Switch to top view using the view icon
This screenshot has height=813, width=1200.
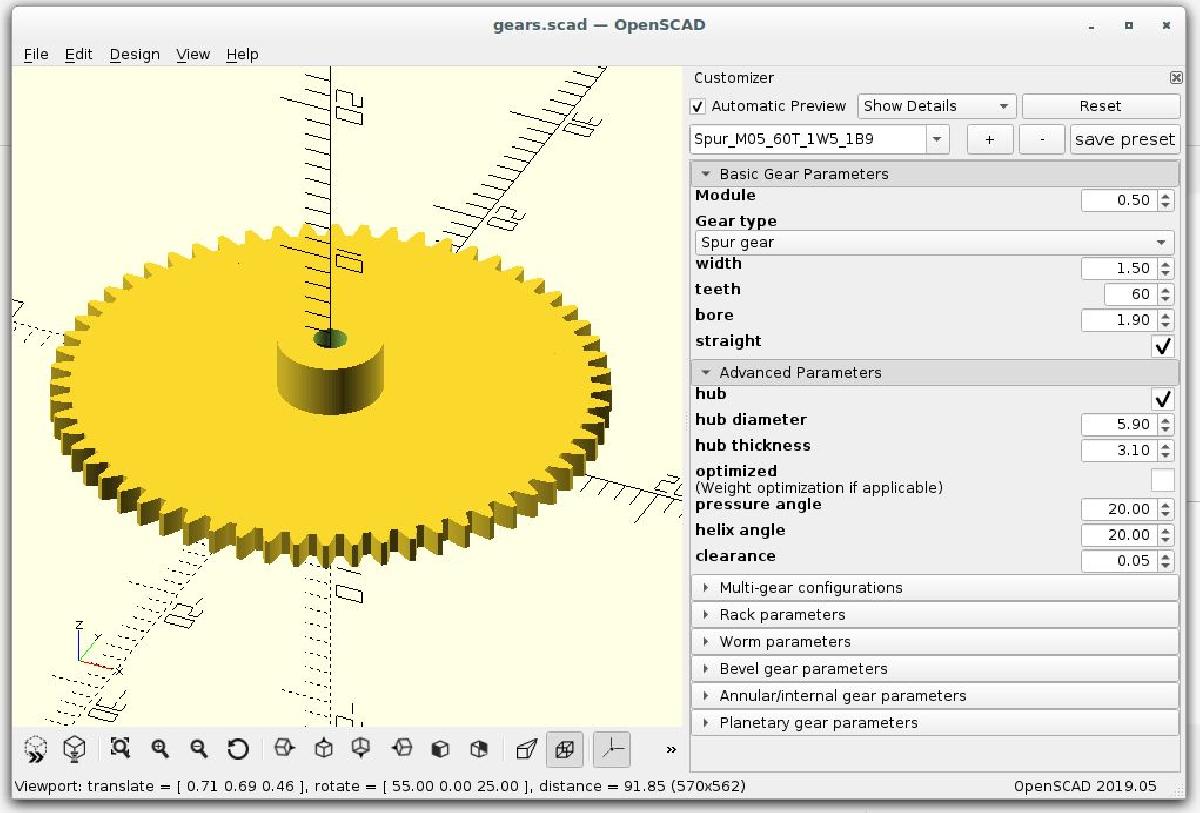pos(322,748)
